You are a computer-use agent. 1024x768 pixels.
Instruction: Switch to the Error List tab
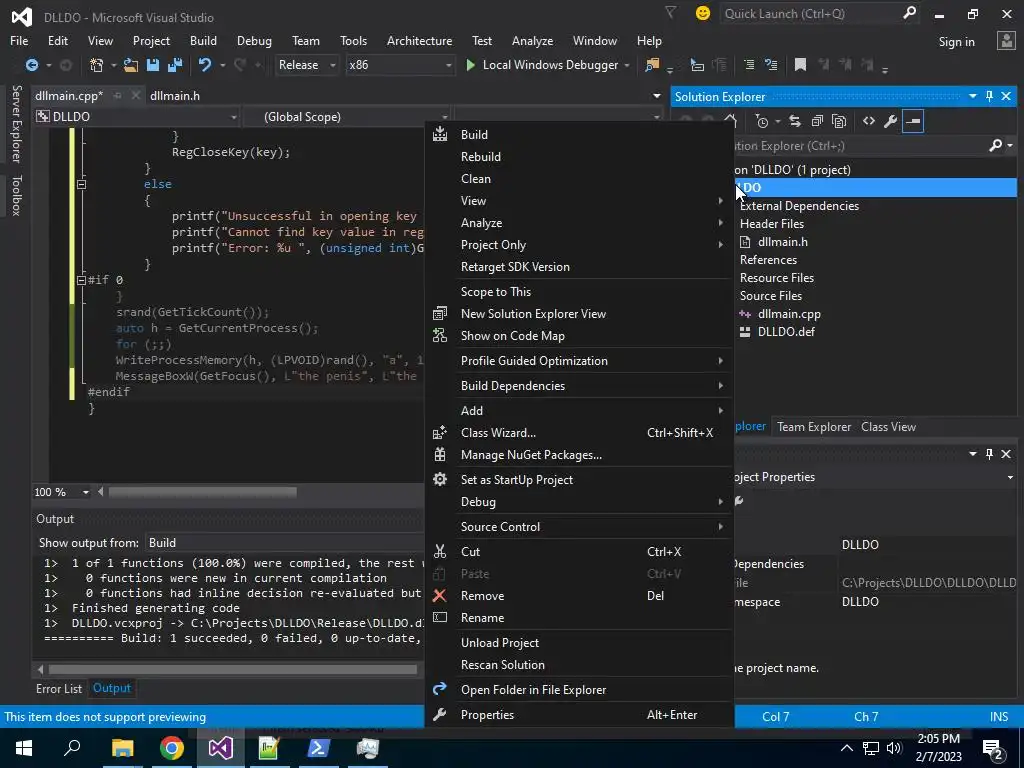pyautogui.click(x=59, y=688)
